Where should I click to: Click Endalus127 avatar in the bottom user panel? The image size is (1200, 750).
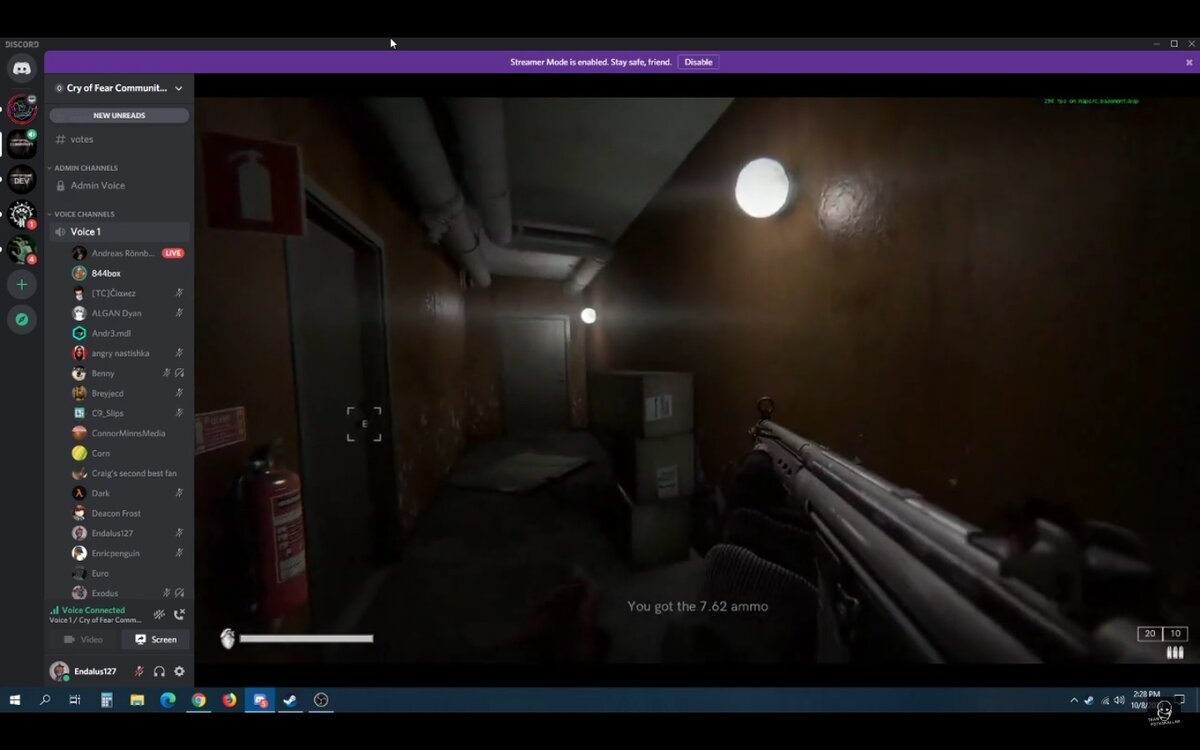pyautogui.click(x=59, y=671)
